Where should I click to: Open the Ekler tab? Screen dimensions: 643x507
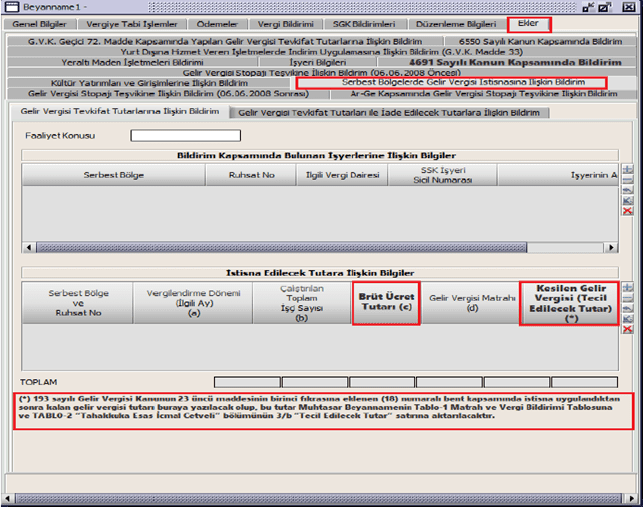[x=528, y=23]
